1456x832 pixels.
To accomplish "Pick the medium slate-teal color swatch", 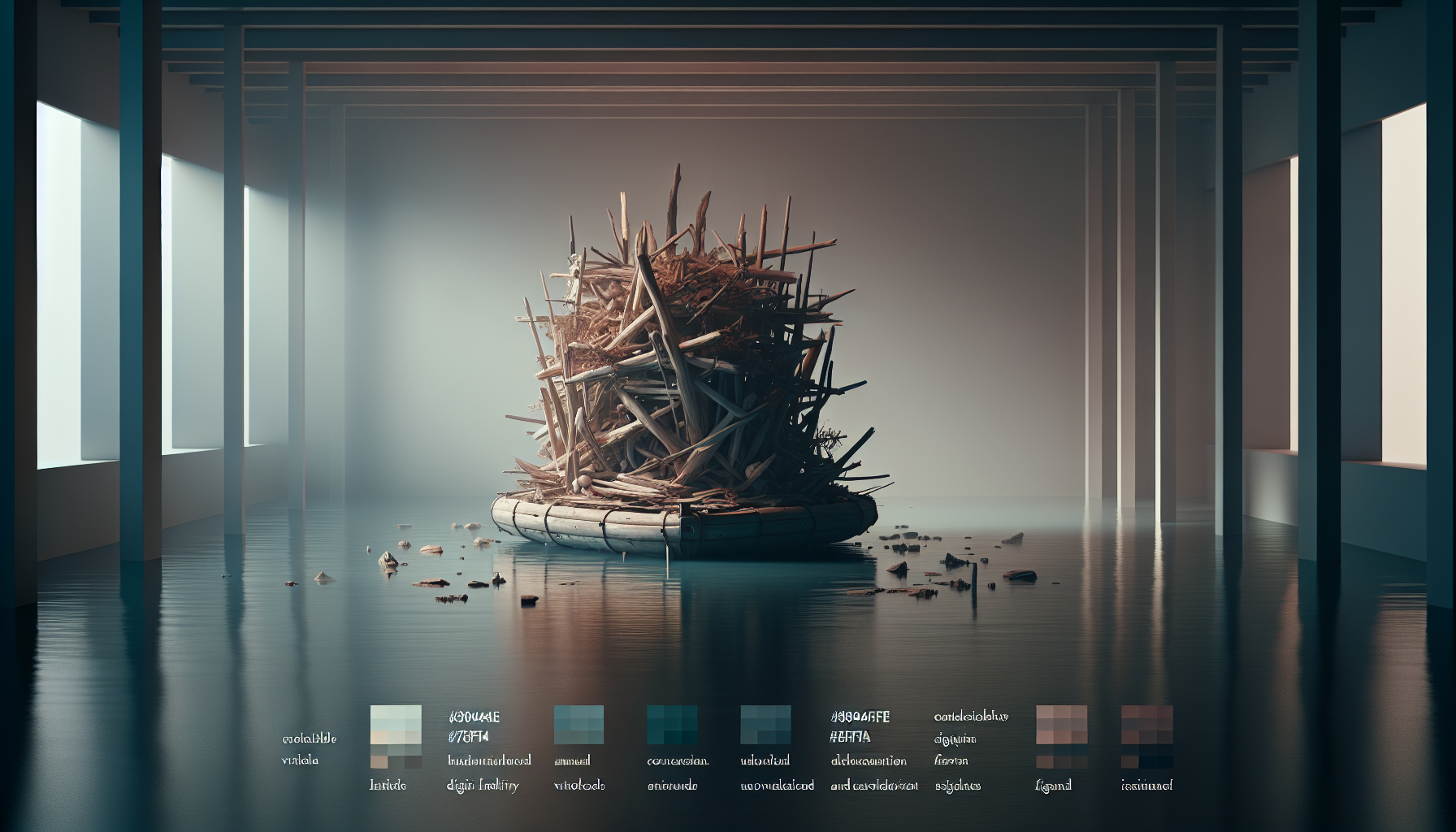I will pos(578,725).
